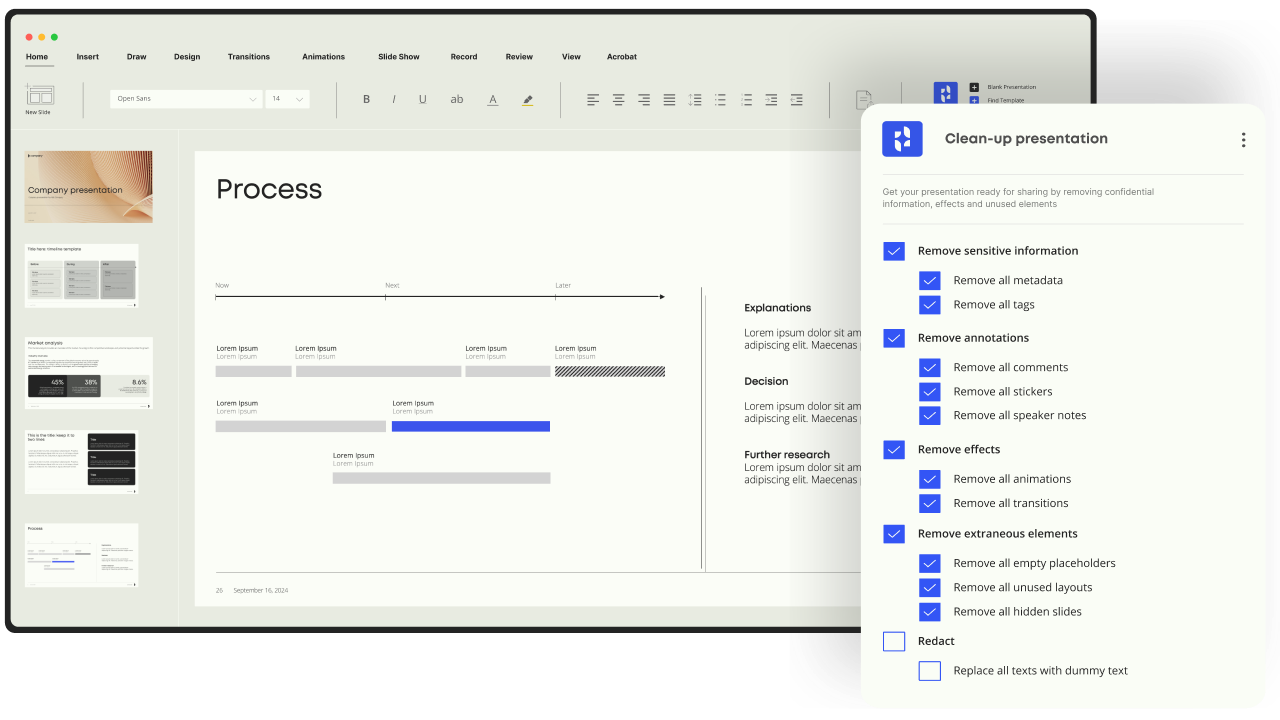Image resolution: width=1280 pixels, height=720 pixels.
Task: Uncheck Remove effects
Action: [894, 450]
